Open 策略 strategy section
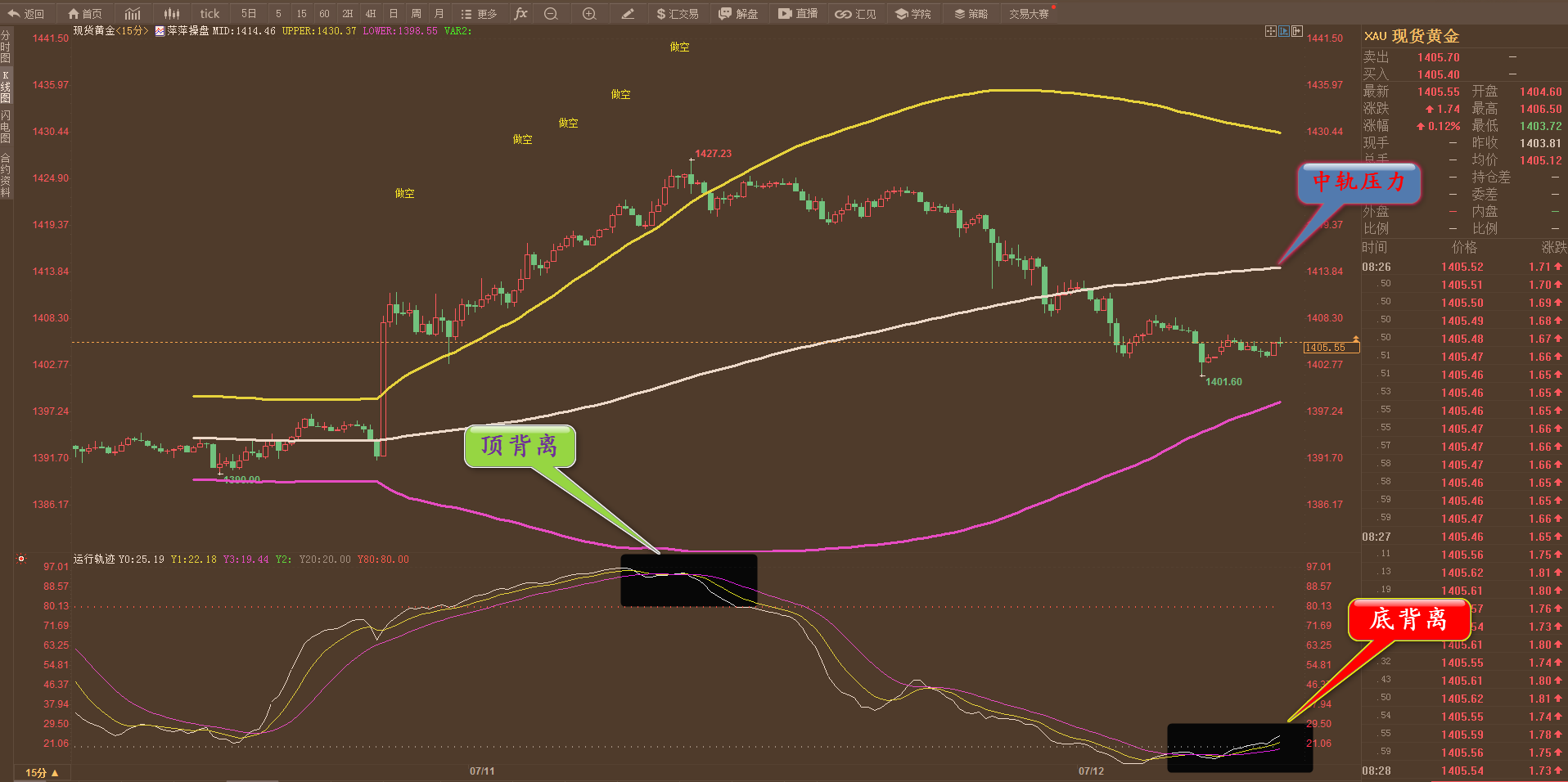1568x782 pixels. tap(971, 13)
